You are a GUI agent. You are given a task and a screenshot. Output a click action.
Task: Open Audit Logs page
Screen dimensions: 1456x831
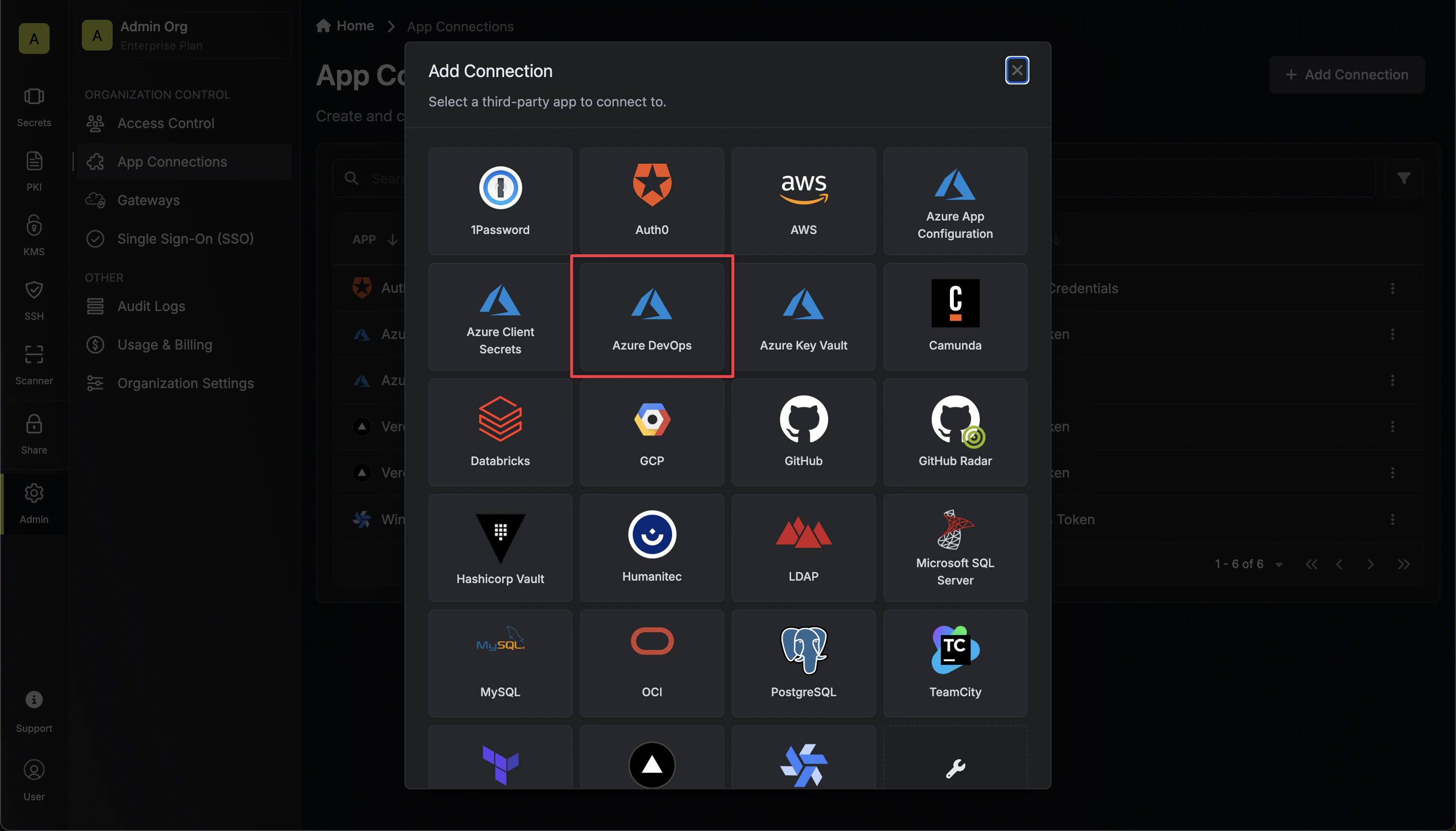pos(184,306)
